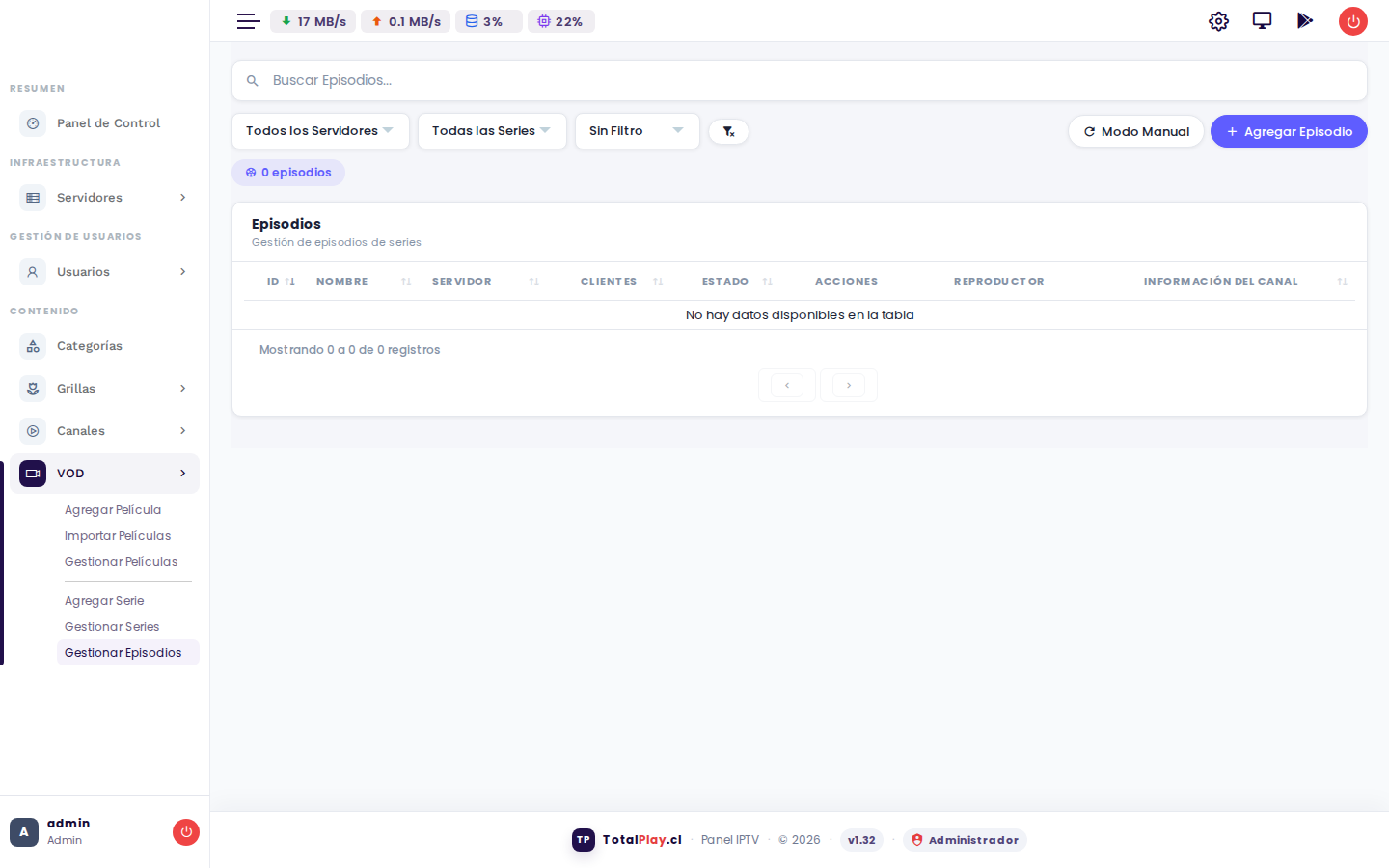This screenshot has width=1389, height=868.
Task: Expand the Canales submenu chevron
Action: [182, 431]
